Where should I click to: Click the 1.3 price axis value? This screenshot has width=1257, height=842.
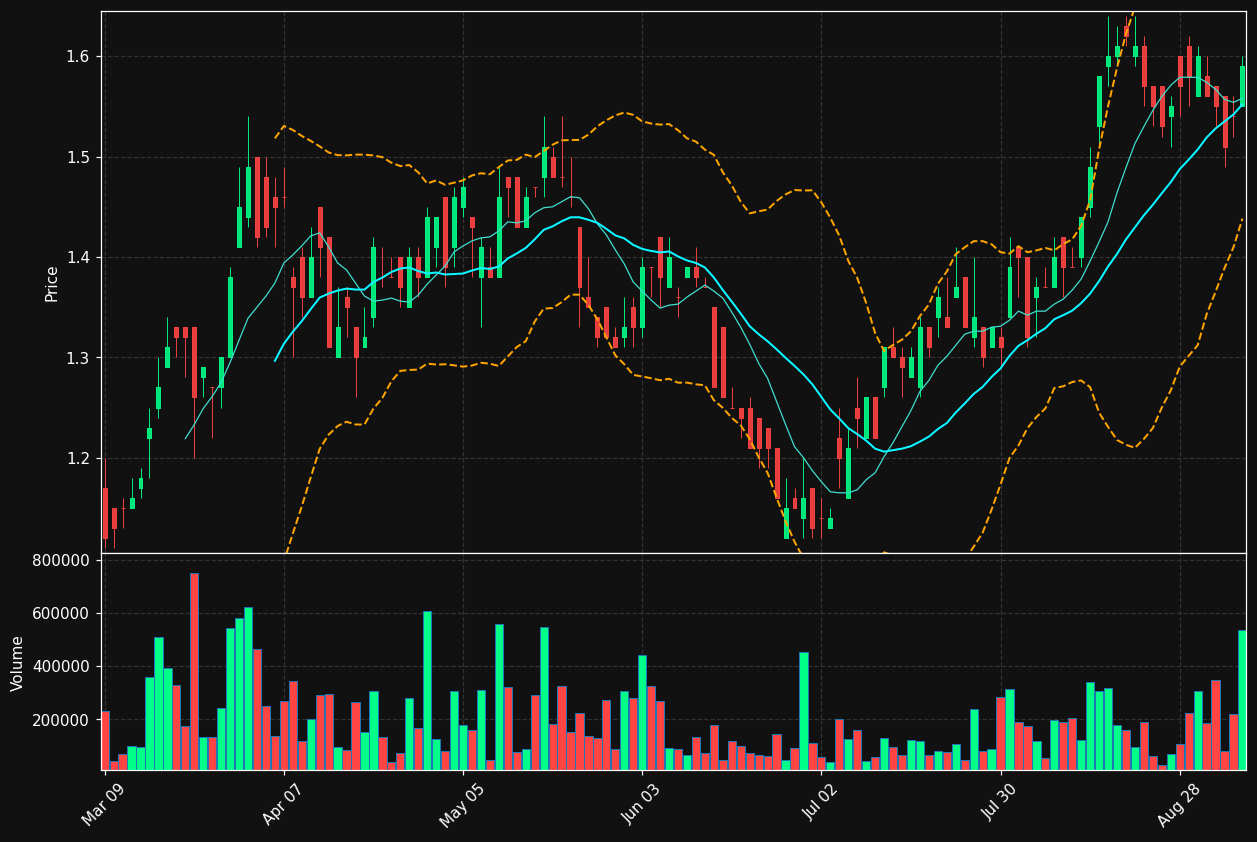[x=78, y=358]
